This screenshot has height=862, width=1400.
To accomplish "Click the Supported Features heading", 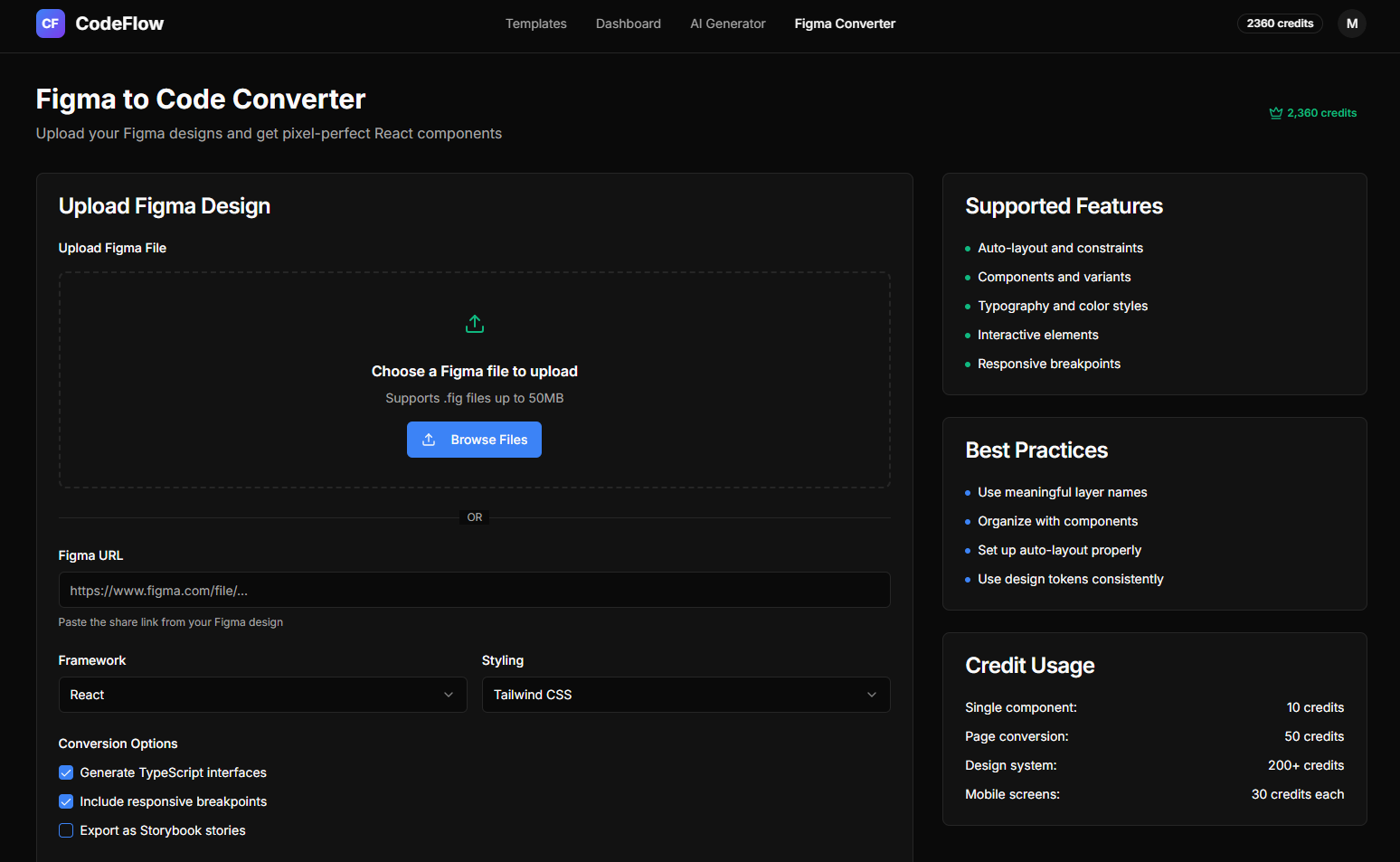I will pos(1064,206).
